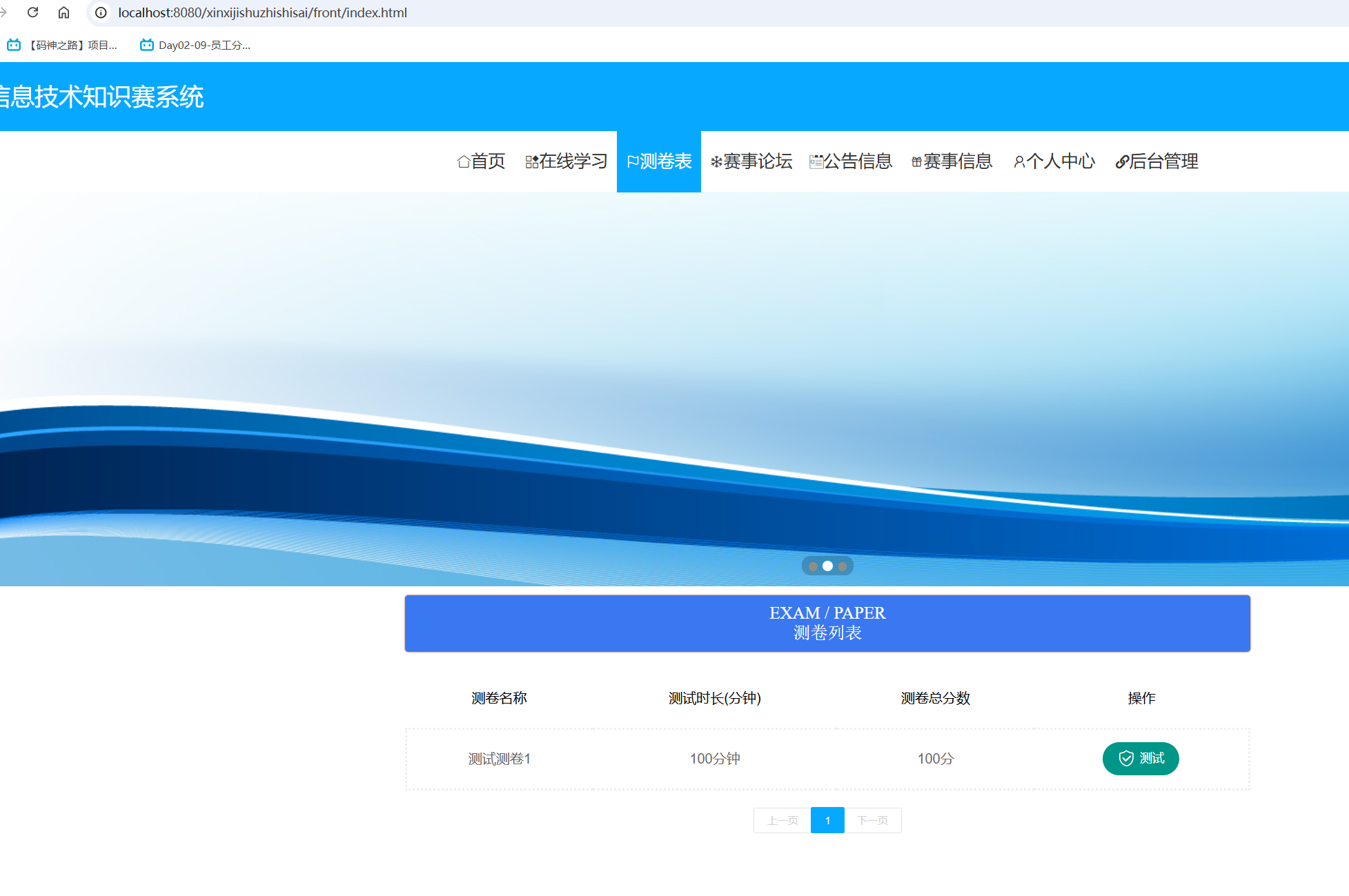1349x896 pixels.
Task: Click the EXAM / PAPER 测卷列表 banner
Action: (x=827, y=623)
